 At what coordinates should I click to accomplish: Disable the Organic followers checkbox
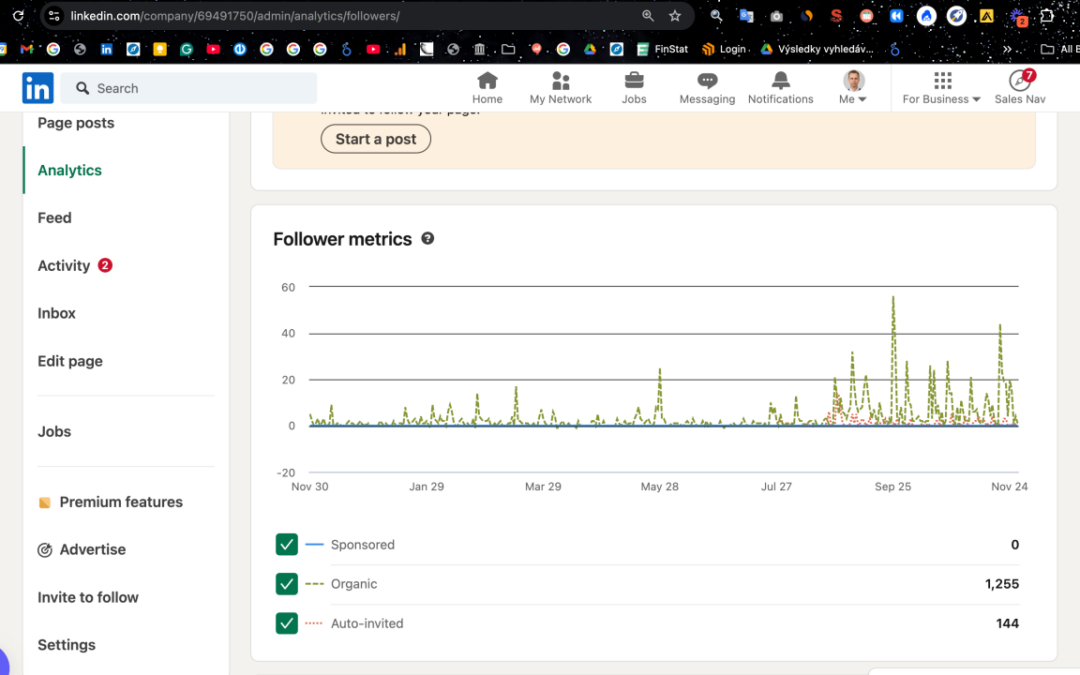point(287,583)
